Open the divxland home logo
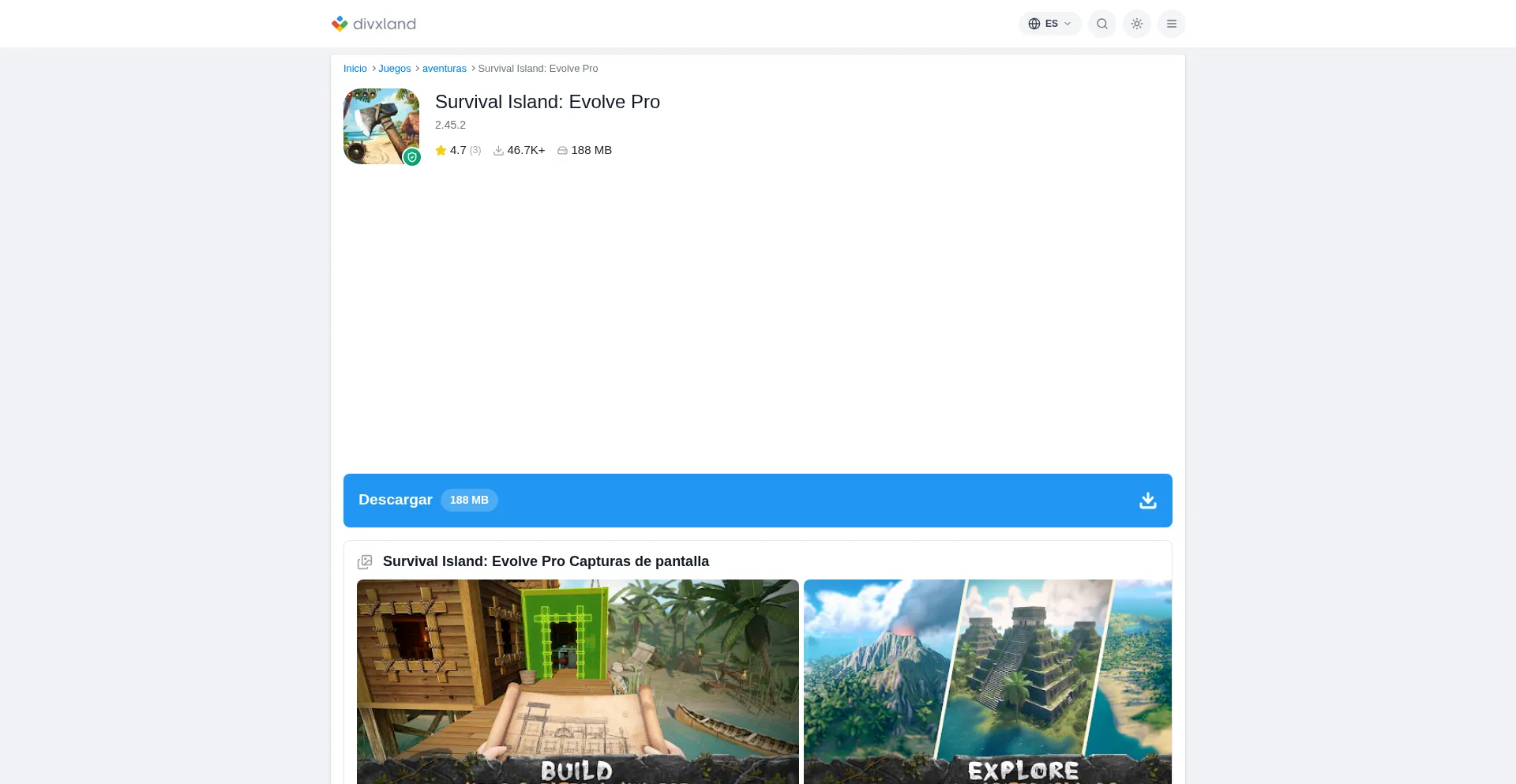 (373, 24)
